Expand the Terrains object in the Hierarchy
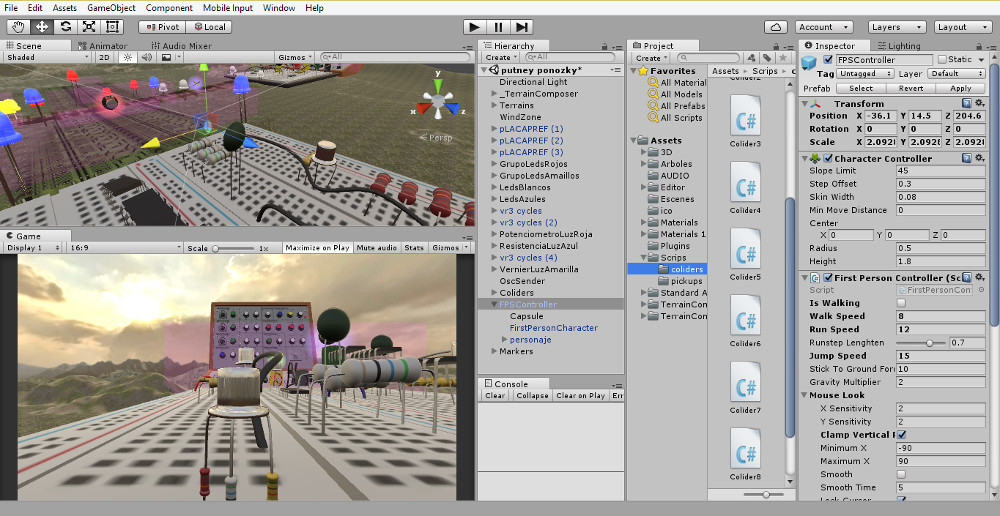The width and height of the screenshot is (1000, 516). [x=494, y=105]
